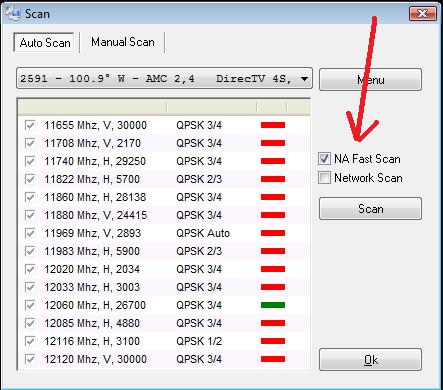Image resolution: width=443 pixels, height=390 pixels.
Task: Select the '12120 Mhz, V, 30000' row text
Action: click(95, 359)
